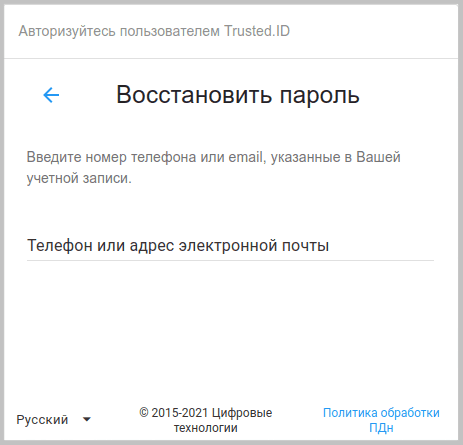Click the Восстановить пароль heading
Screen dimensions: 463x445
[x=238, y=95]
